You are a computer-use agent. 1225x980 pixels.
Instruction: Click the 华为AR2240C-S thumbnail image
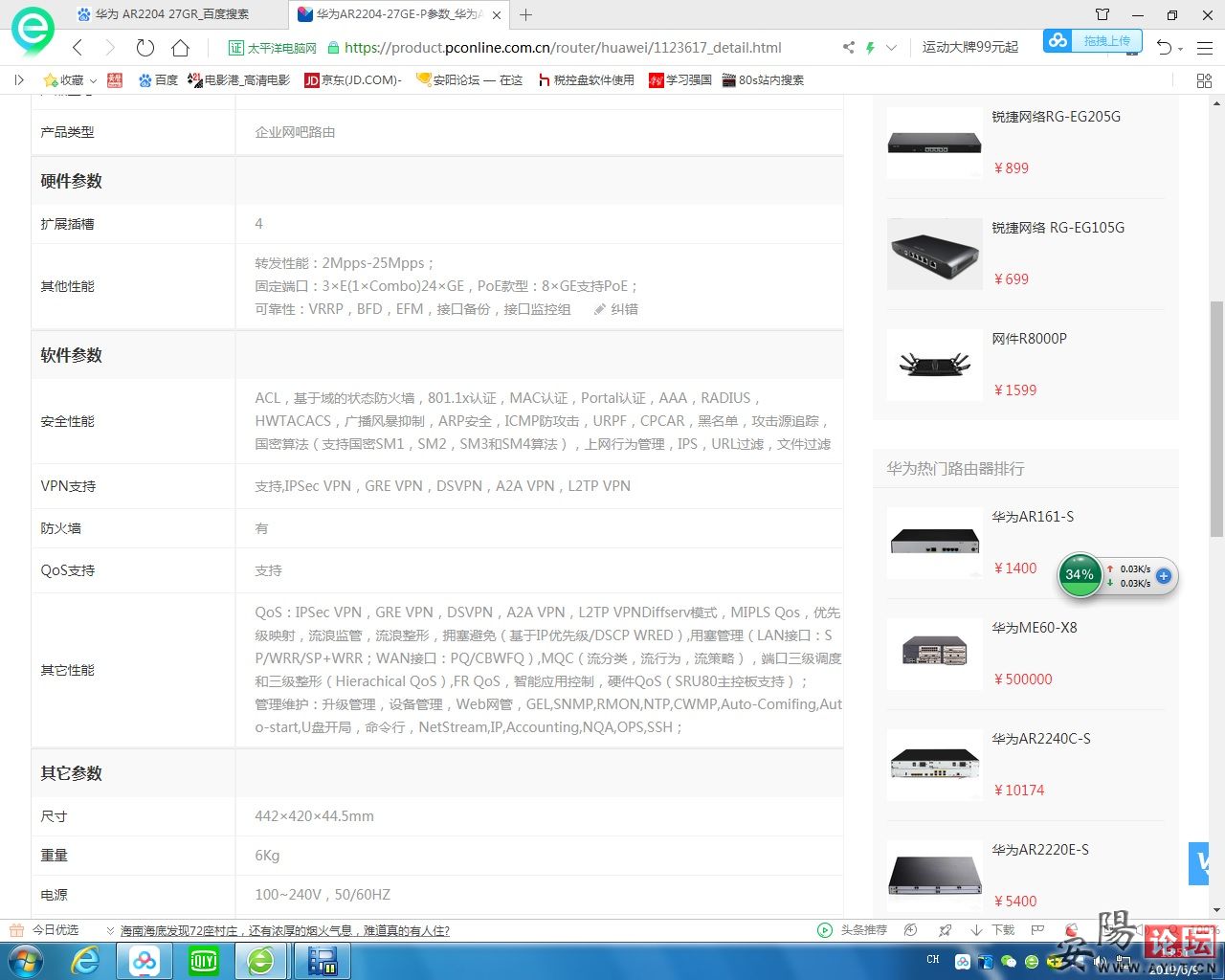(x=935, y=765)
